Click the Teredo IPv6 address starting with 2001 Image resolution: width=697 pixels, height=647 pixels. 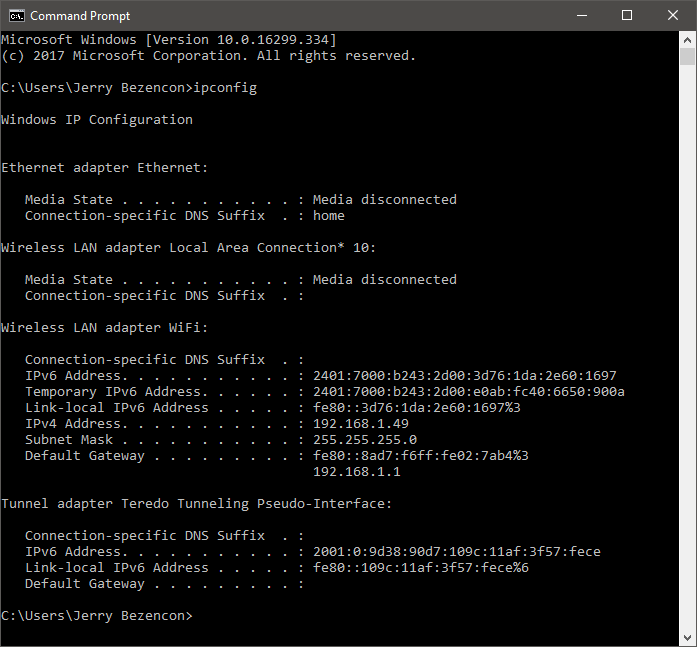(457, 551)
